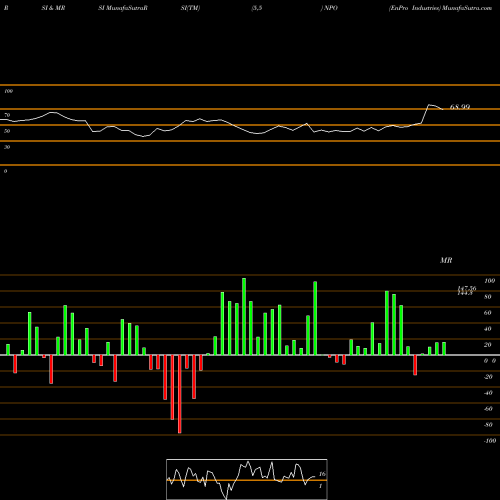The image size is (500, 500).
Task: Click the "SI(TM)" header text
Action: (x=190, y=8)
